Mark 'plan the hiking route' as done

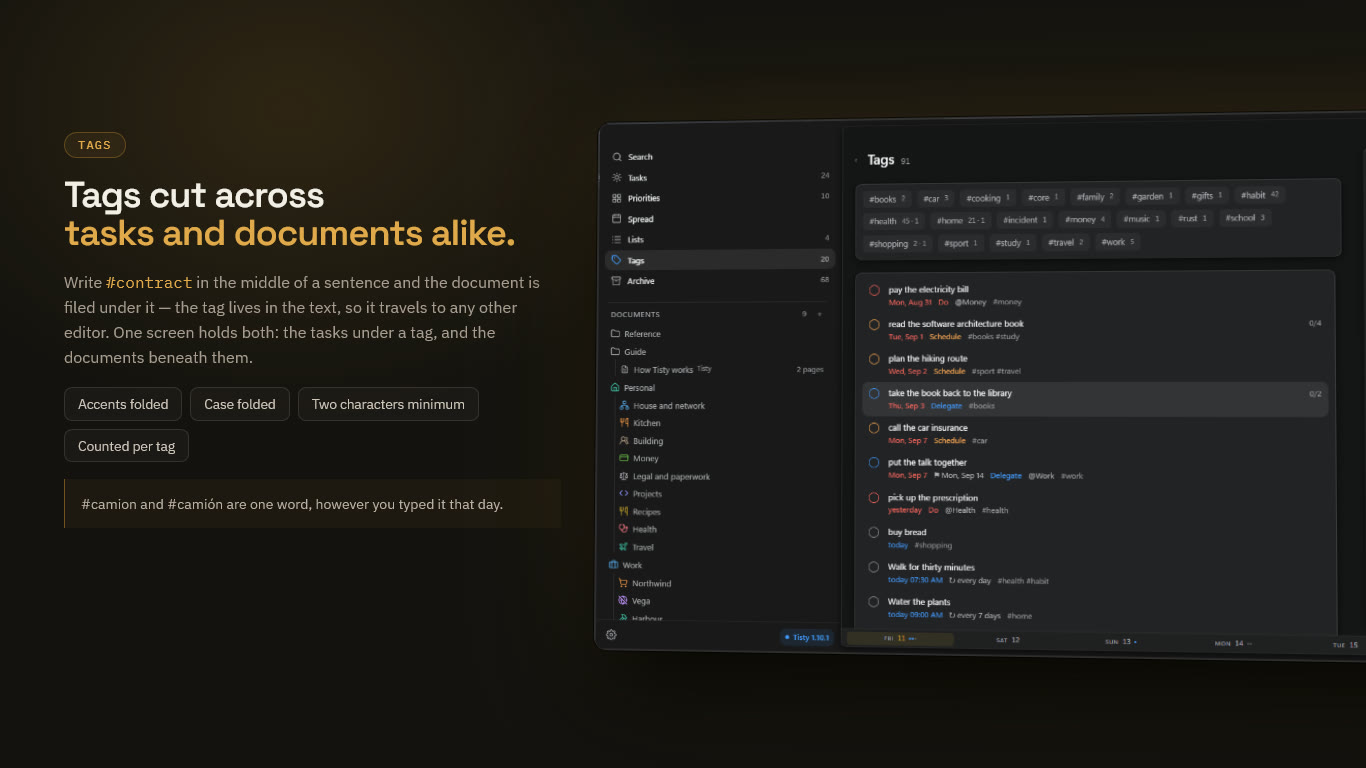pos(874,359)
